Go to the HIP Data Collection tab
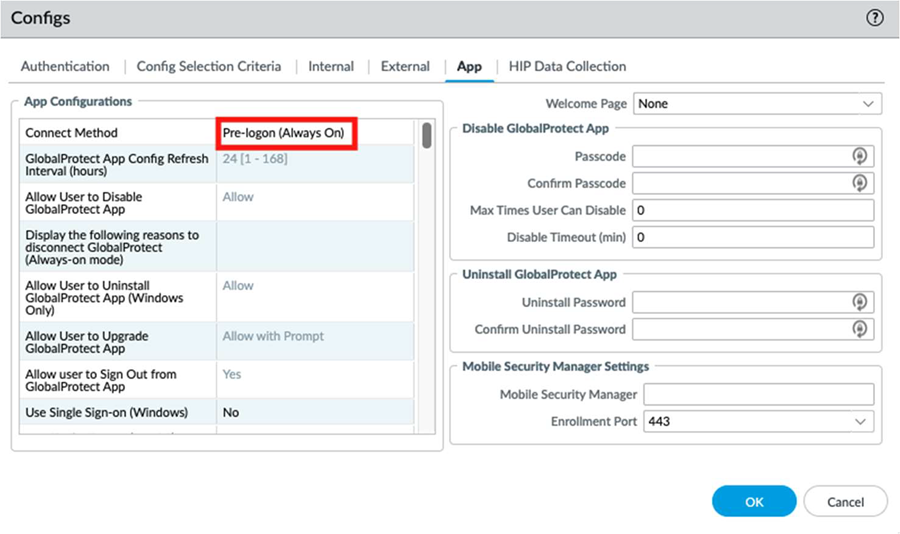 pyautogui.click(x=567, y=66)
